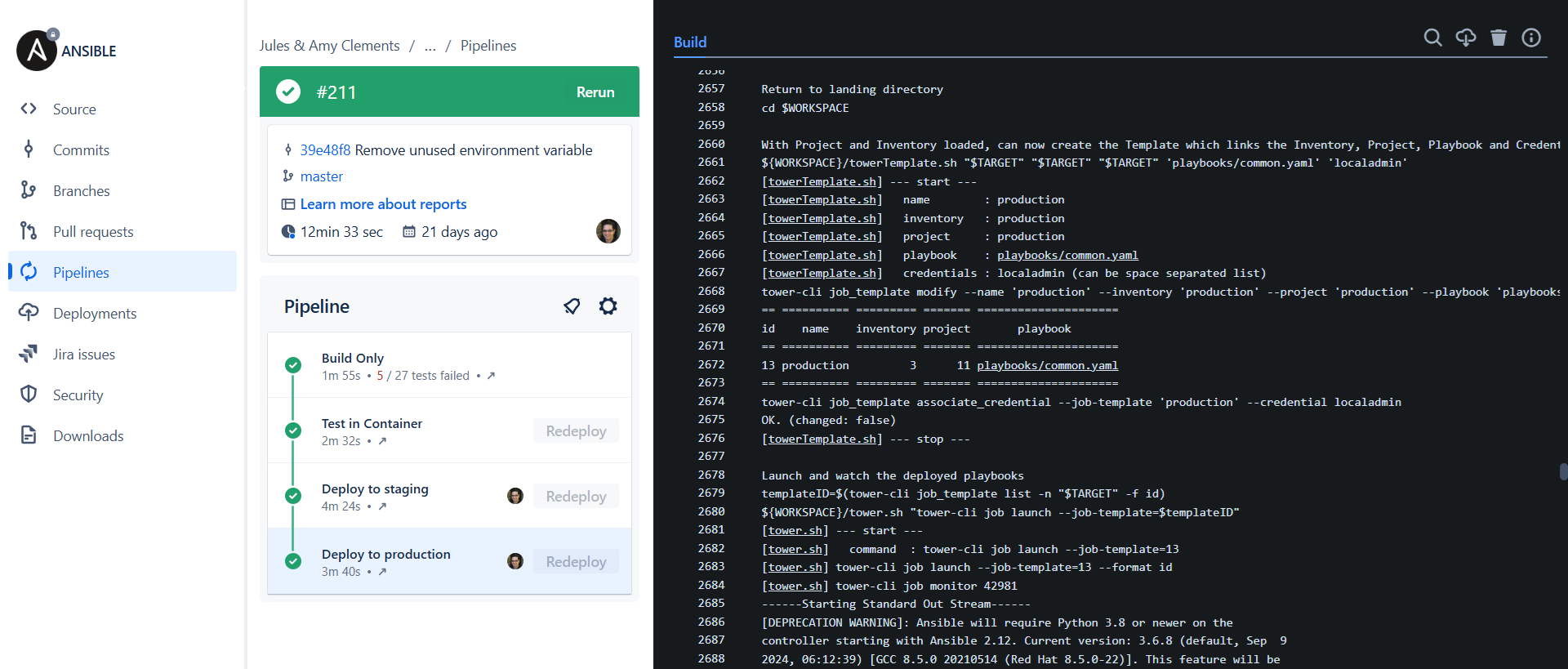Open Build Only step external arrow
Image resolution: width=1568 pixels, height=669 pixels.
pyautogui.click(x=491, y=376)
